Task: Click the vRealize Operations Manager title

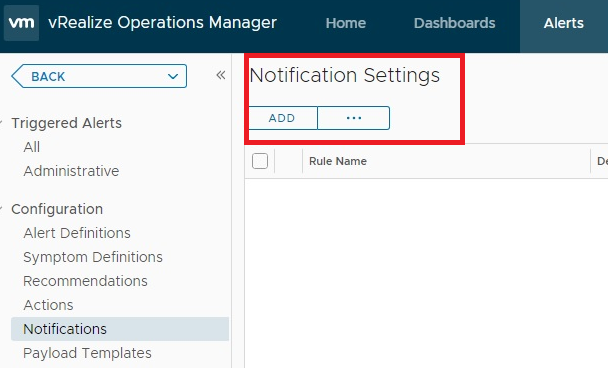Action: [x=162, y=22]
